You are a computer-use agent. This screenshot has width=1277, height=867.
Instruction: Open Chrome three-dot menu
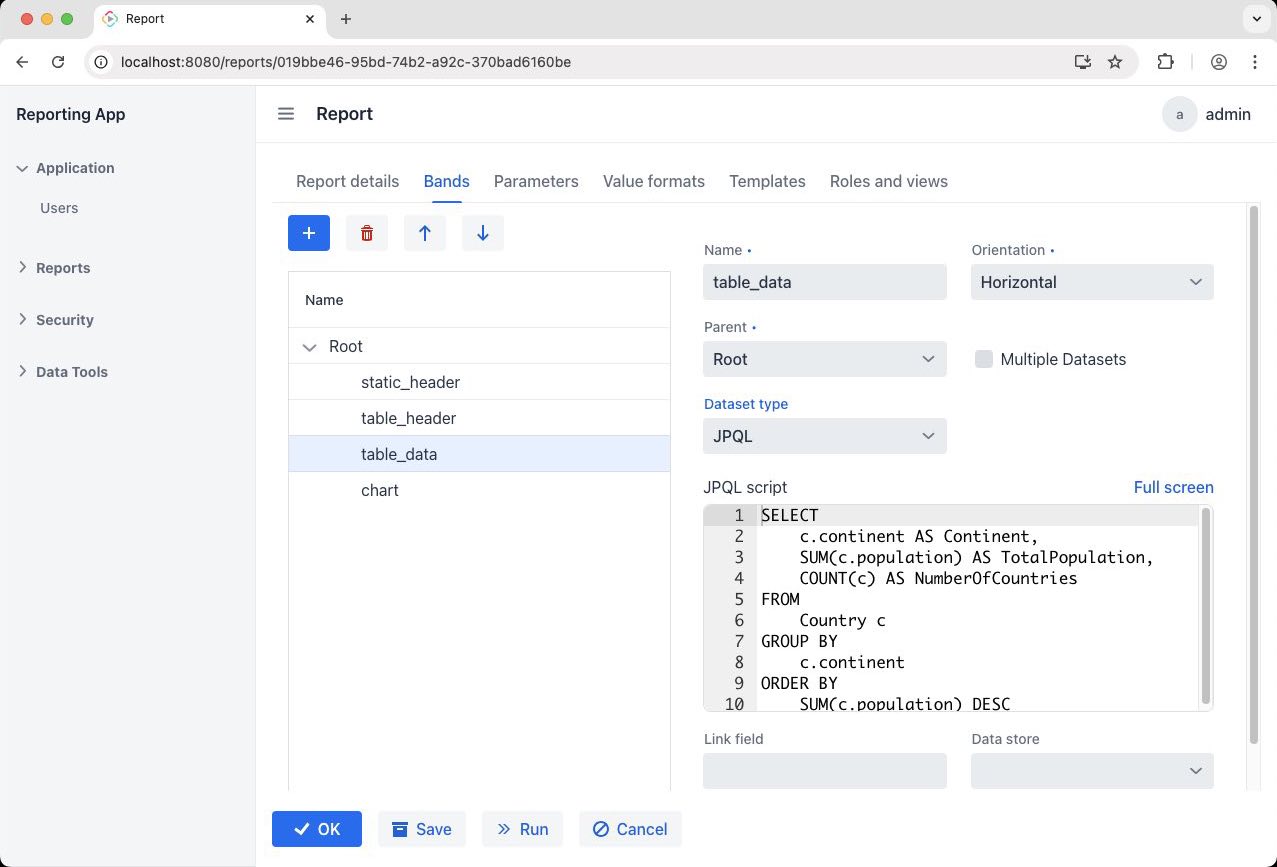point(1255,62)
